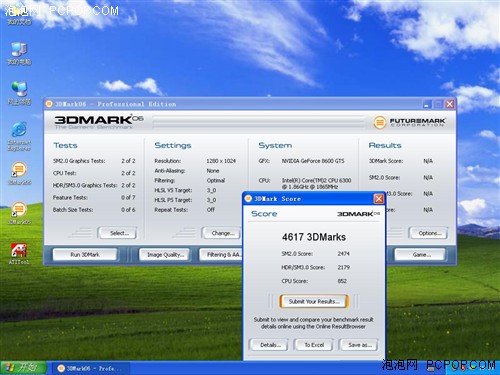Click the Intel Core 2 CPU 6300 text
This screenshot has width=500, height=375.
click(316, 183)
